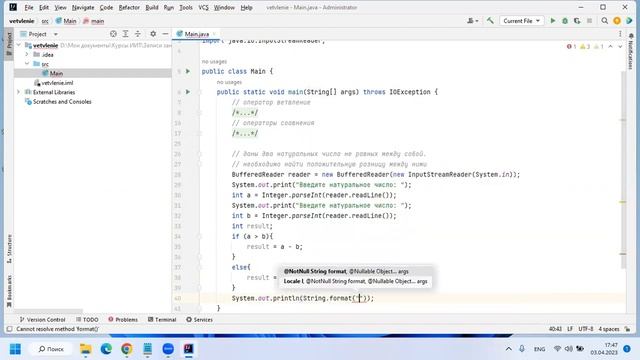
Task: Collapse all in Project panel
Action: coord(138,34)
